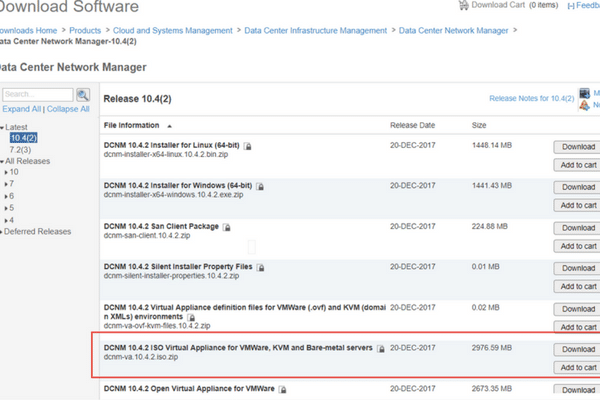Screen dimensions: 600x400
Task: Download the Linux 64-bit installer
Action: point(578,147)
